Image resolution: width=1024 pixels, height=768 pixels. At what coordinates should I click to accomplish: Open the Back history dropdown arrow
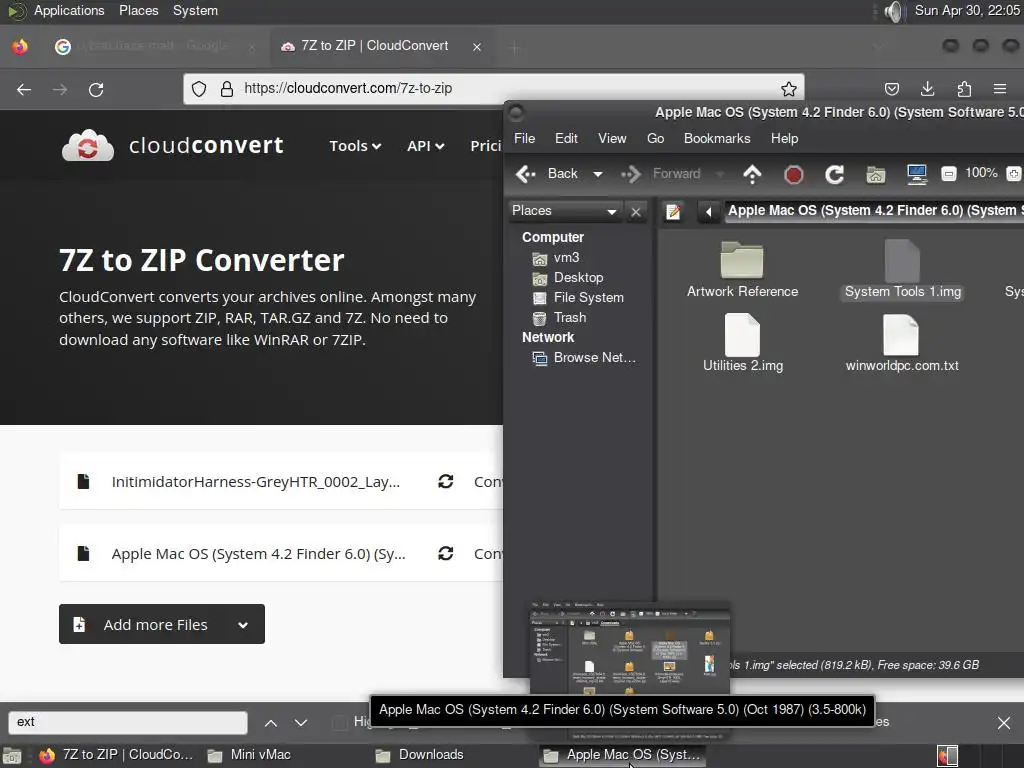(598, 174)
